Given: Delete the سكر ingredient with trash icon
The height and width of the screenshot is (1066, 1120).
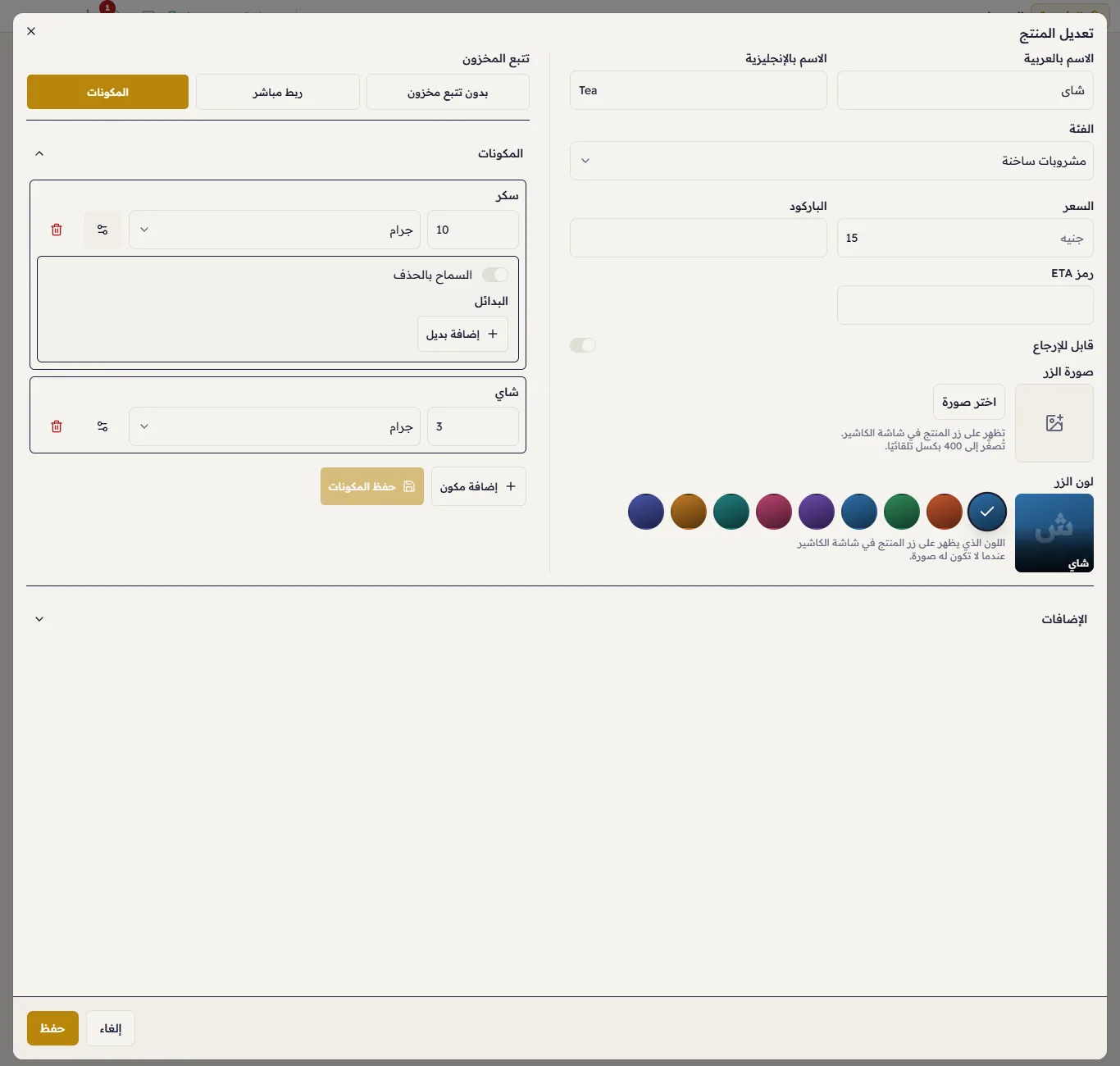Looking at the screenshot, I should (x=57, y=230).
